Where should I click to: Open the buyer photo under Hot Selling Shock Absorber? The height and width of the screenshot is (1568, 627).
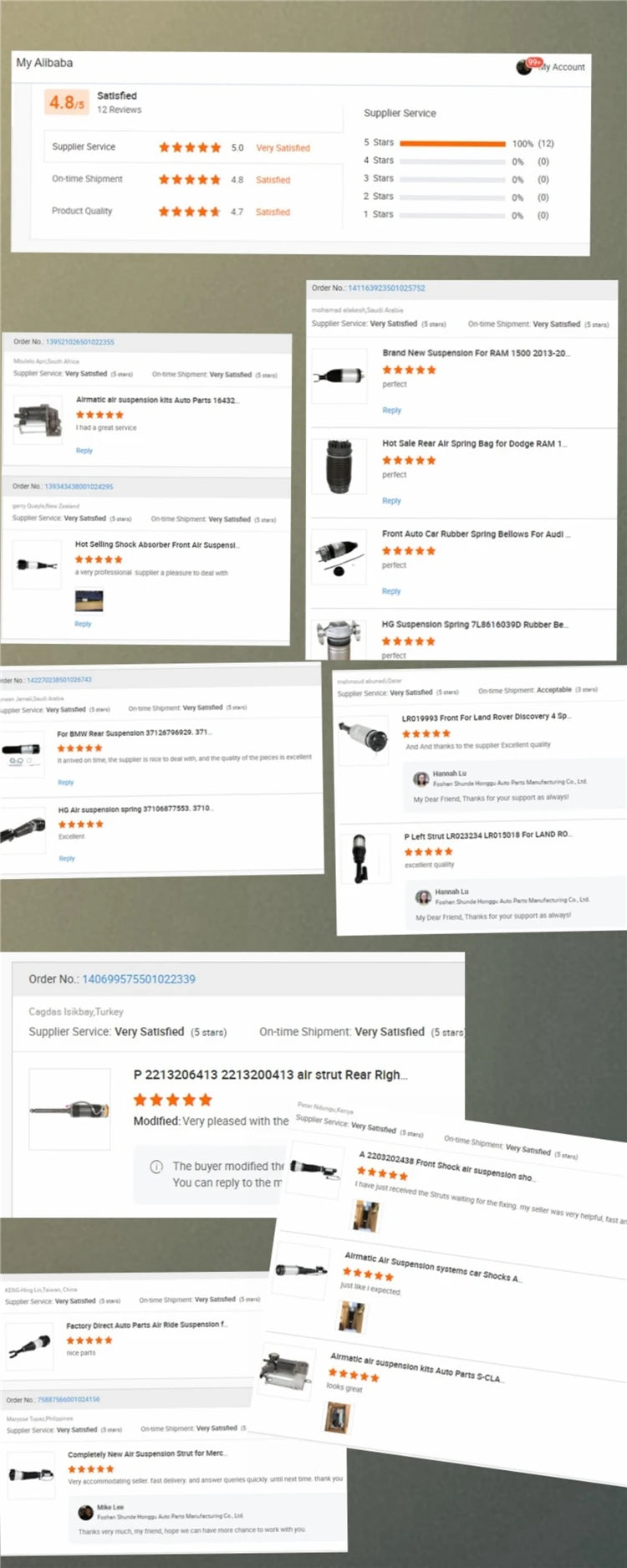point(89,601)
